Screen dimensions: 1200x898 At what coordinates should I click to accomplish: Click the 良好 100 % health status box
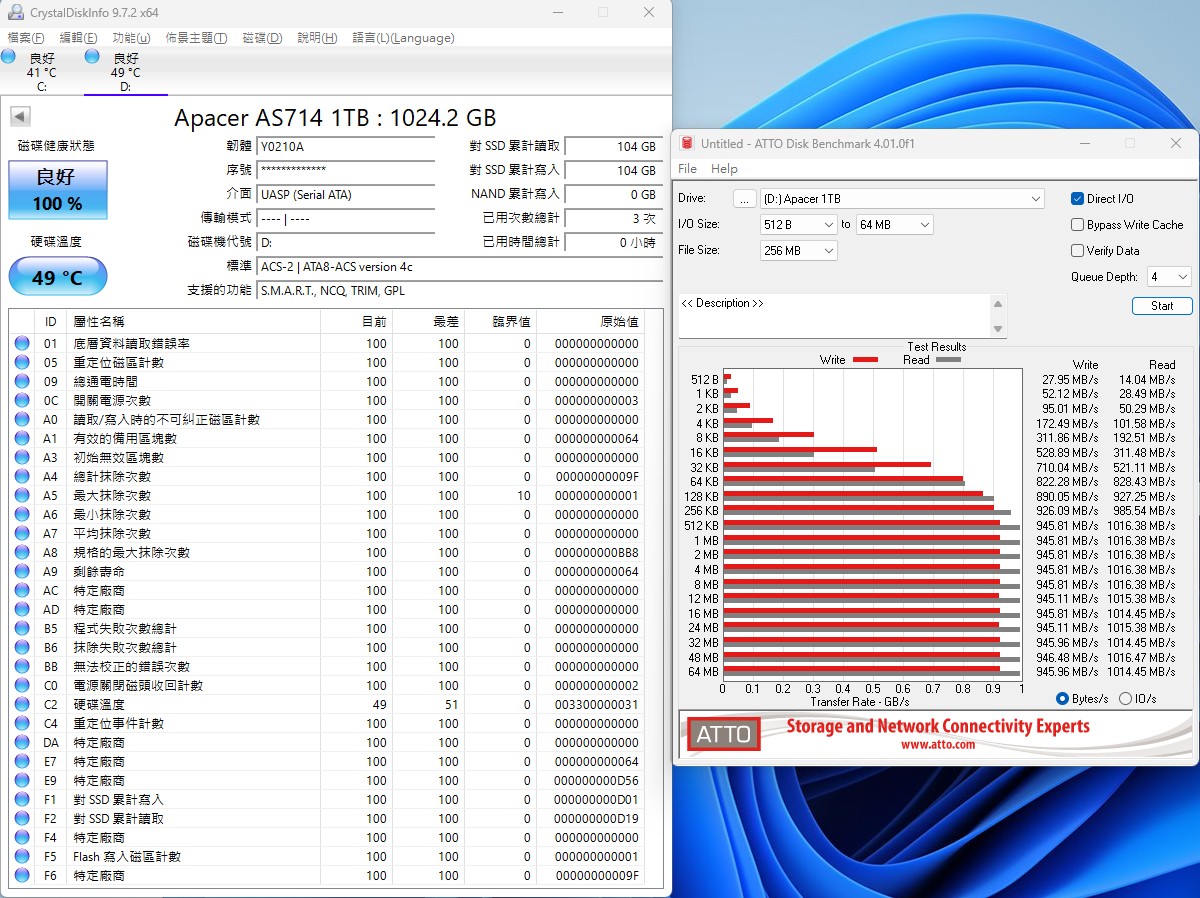coord(58,190)
